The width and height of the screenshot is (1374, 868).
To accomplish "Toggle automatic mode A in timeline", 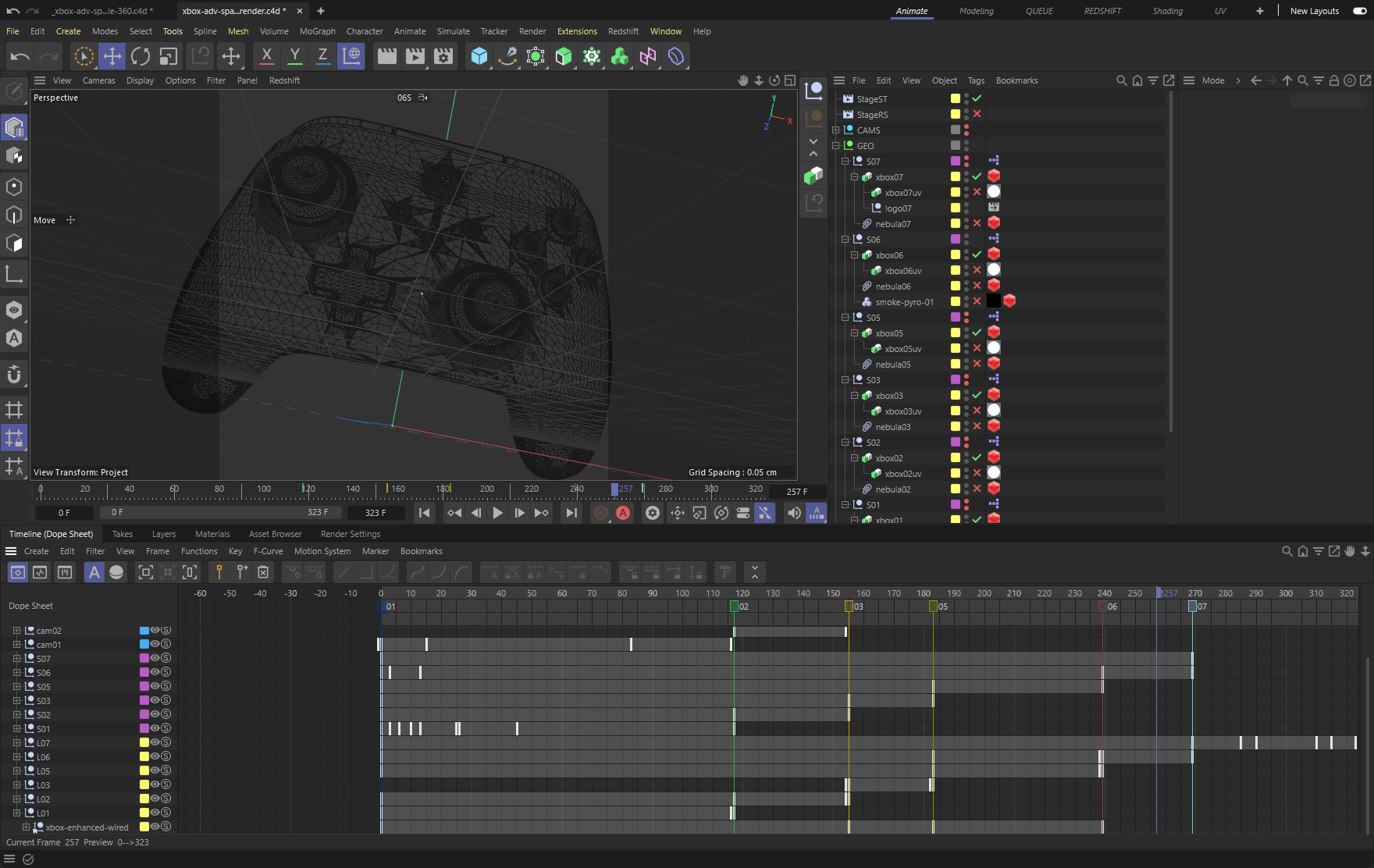I will (94, 572).
